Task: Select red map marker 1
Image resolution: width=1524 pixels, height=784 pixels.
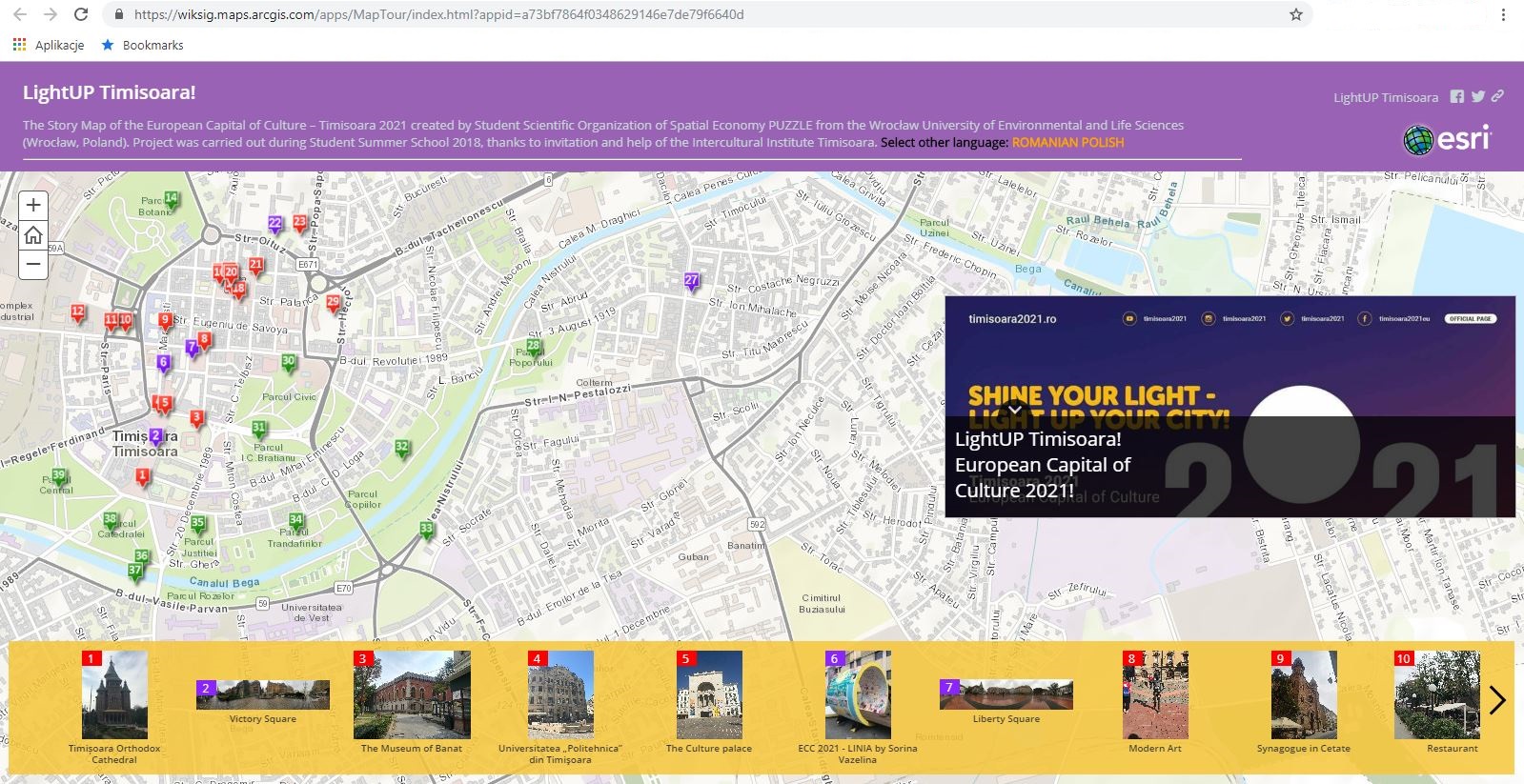Action: pyautogui.click(x=142, y=477)
